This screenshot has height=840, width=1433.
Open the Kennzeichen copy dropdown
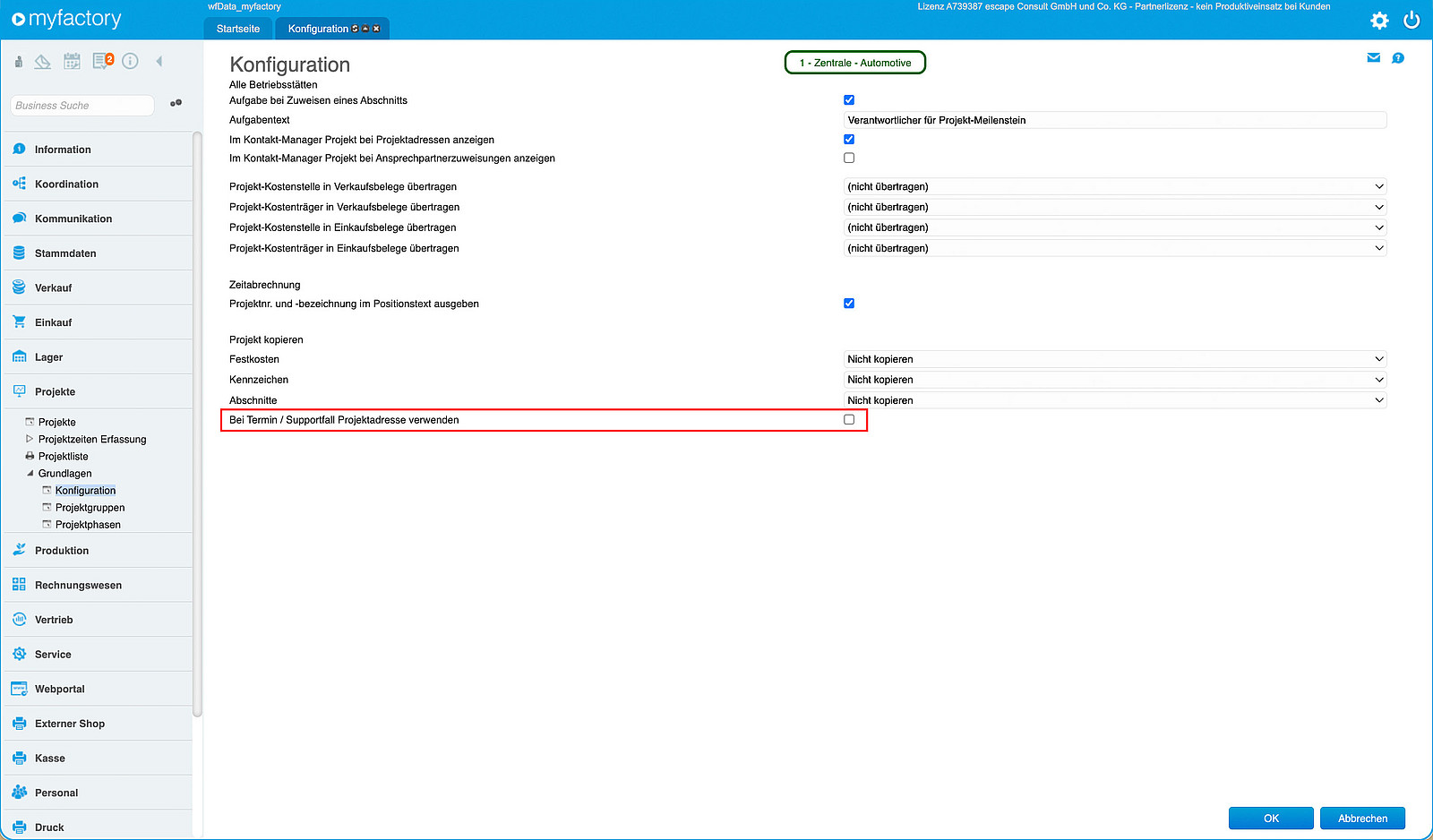tap(1115, 380)
